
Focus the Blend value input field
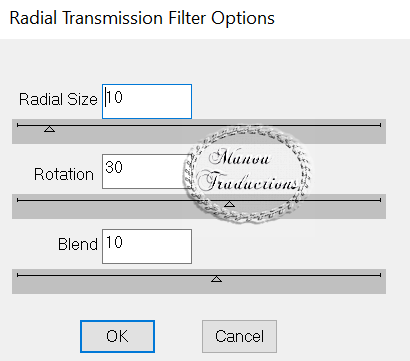pyautogui.click(x=147, y=246)
